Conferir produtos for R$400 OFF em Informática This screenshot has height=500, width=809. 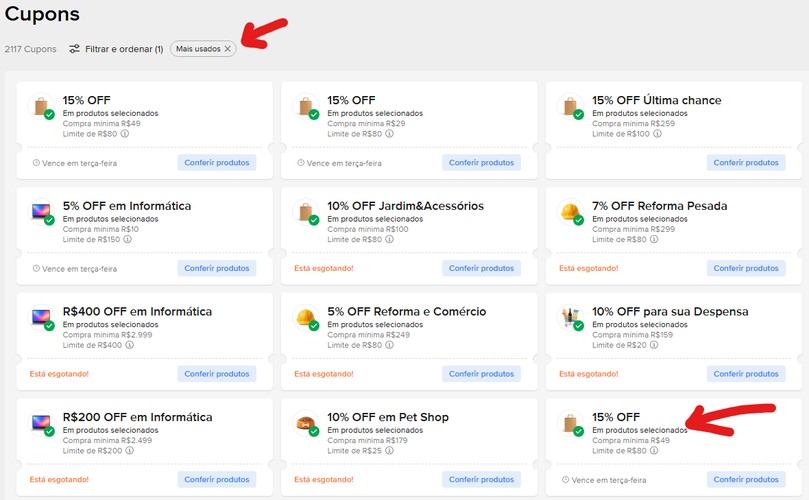pos(217,374)
